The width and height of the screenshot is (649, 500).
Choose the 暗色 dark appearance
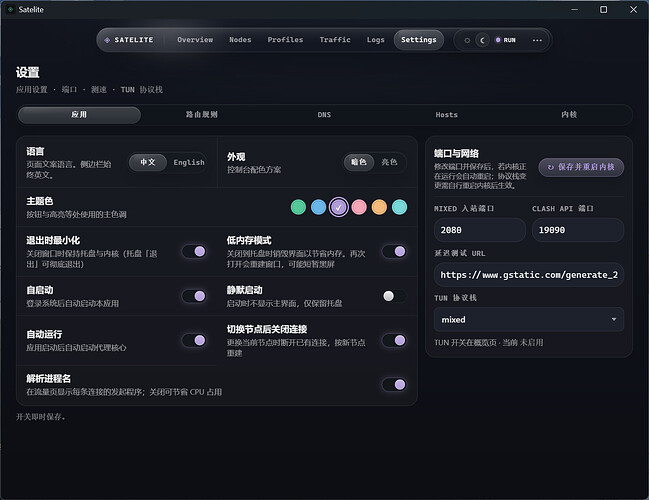coord(359,162)
